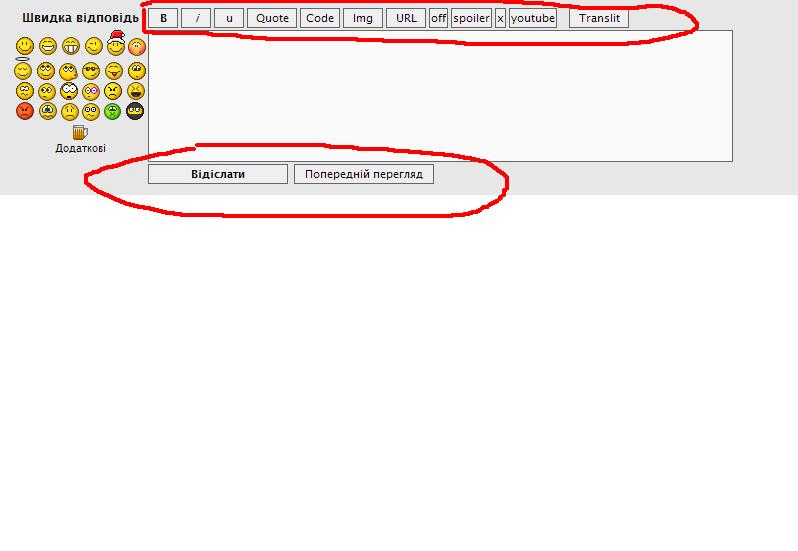Insert the green sick smiley
This screenshot has height=551, width=798.
[112, 111]
